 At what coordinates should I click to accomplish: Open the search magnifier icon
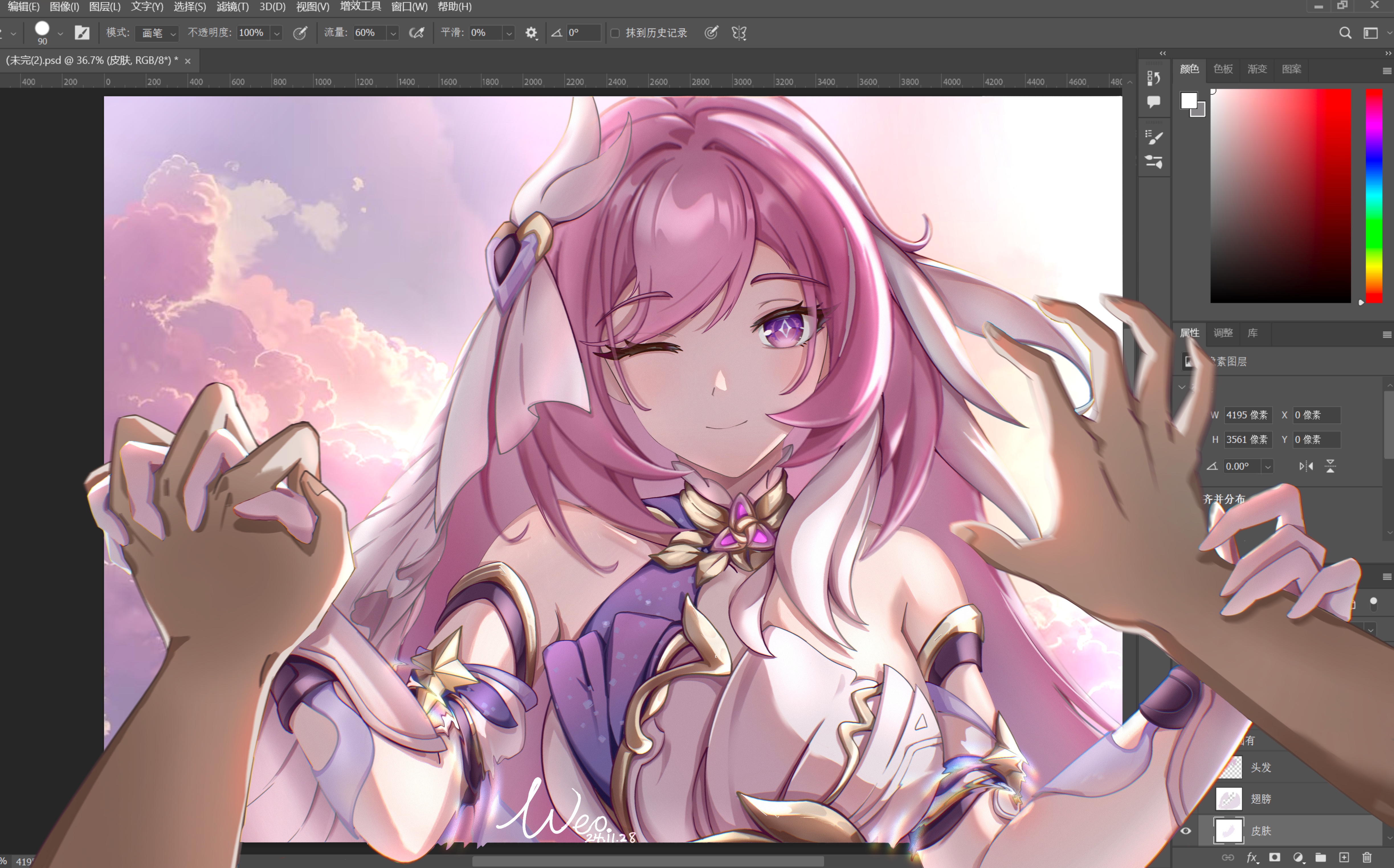[x=1345, y=33]
